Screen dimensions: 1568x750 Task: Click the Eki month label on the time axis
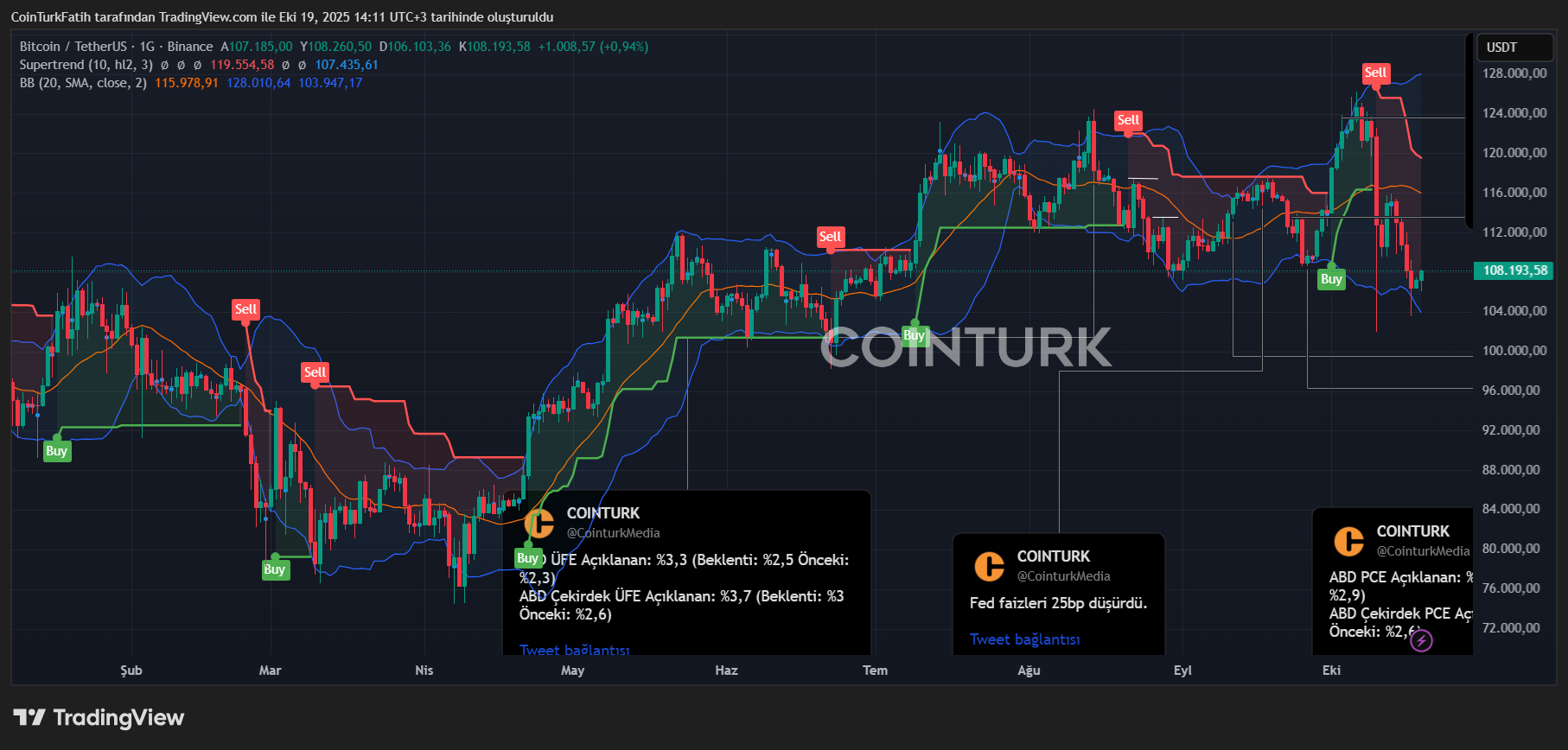point(1331,671)
